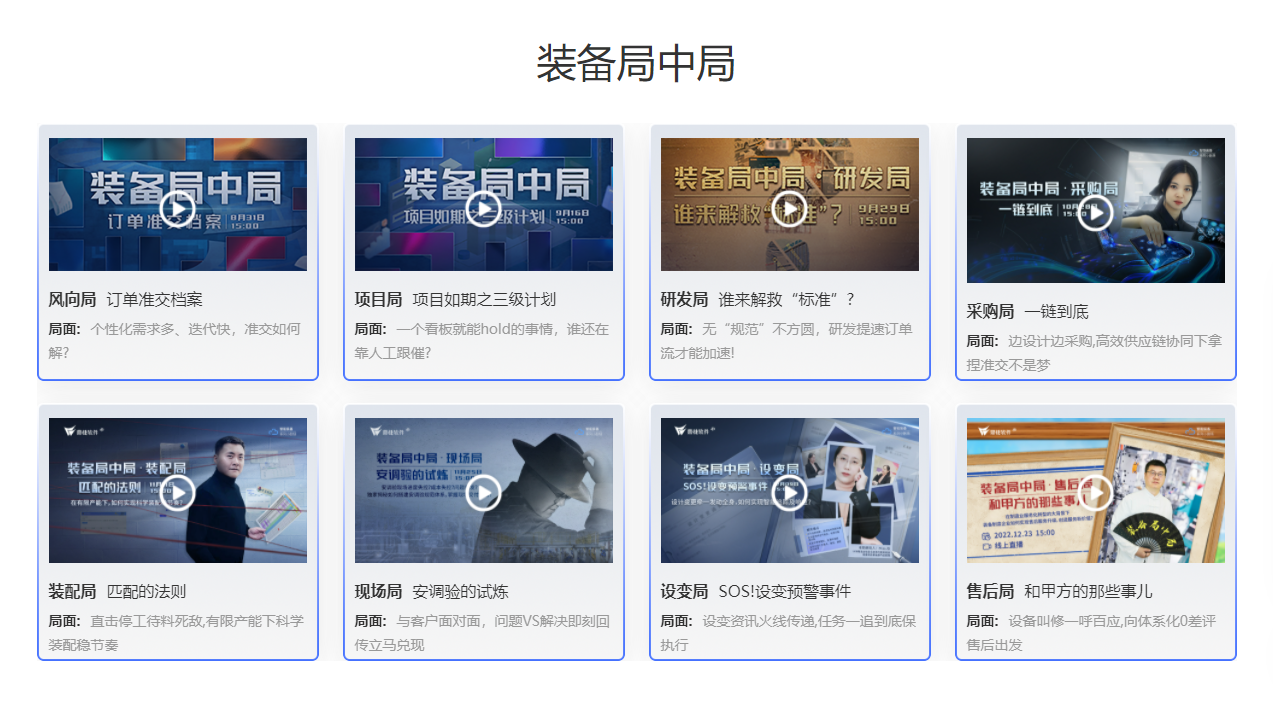
Task: Select the 研发局 谁来解救"标准" title
Action: 757,299
